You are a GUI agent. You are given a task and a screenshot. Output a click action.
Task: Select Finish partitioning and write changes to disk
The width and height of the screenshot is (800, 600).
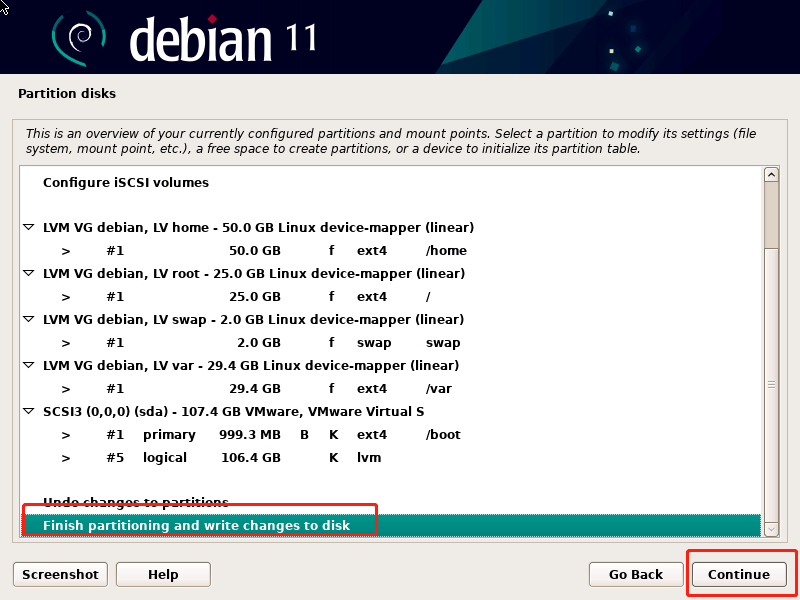point(391,525)
